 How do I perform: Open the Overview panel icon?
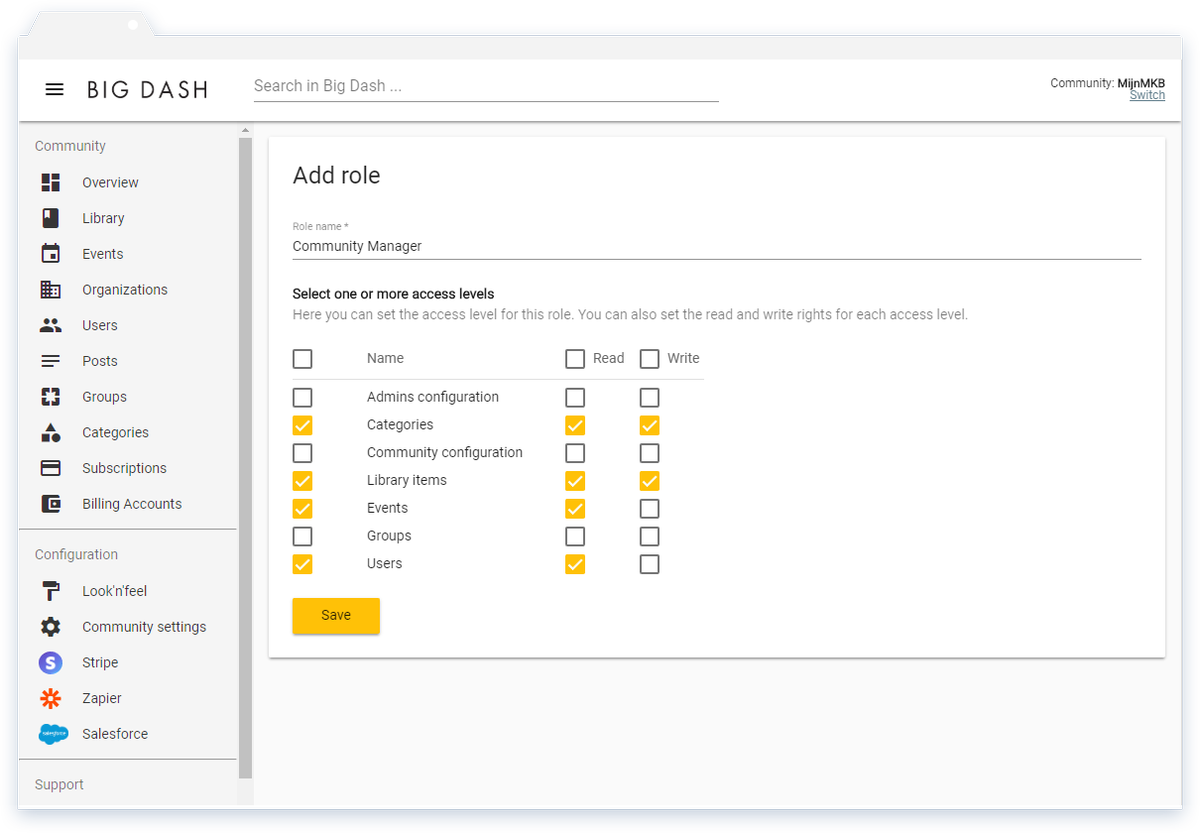click(x=52, y=182)
